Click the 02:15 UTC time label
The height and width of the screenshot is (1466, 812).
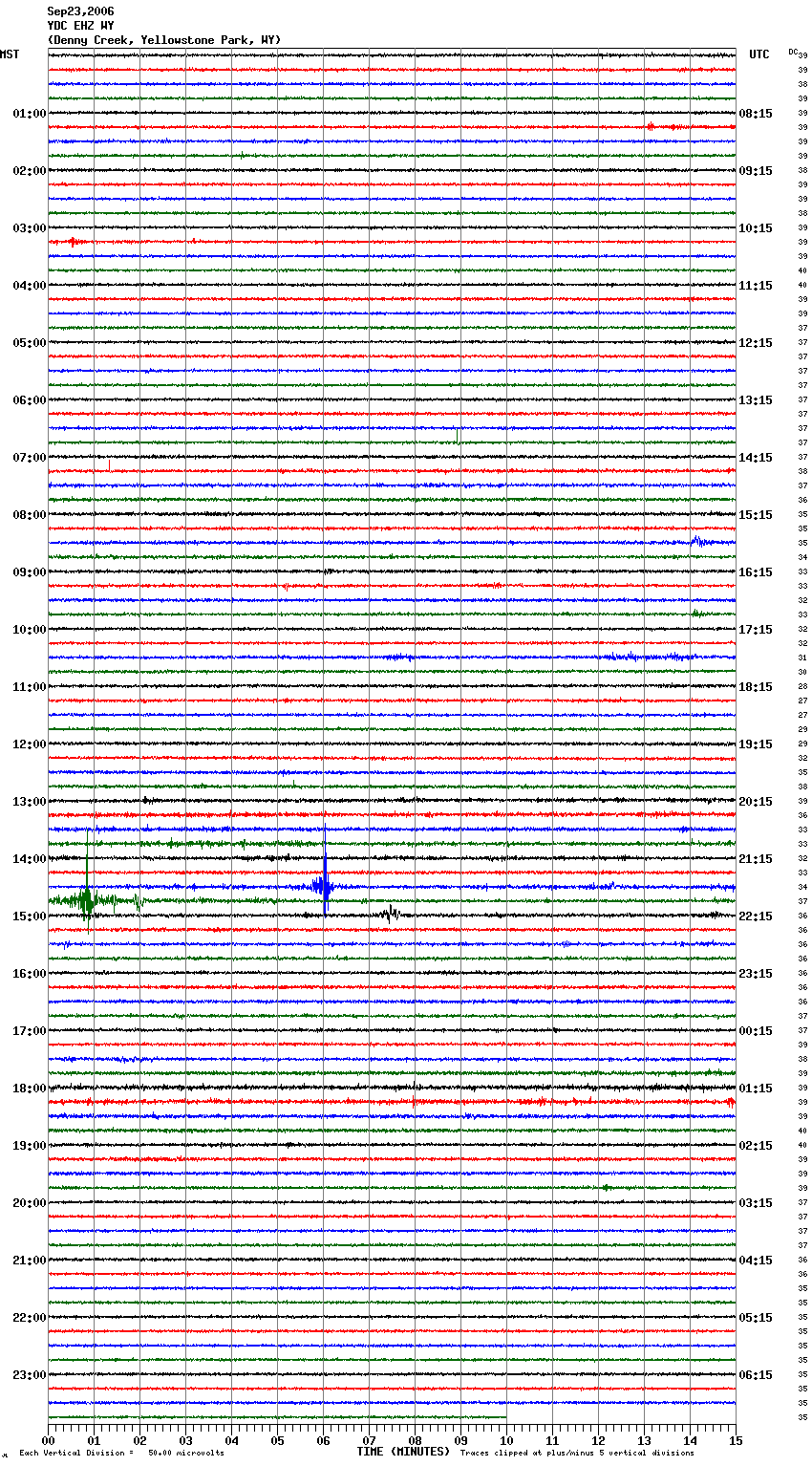[x=756, y=1146]
